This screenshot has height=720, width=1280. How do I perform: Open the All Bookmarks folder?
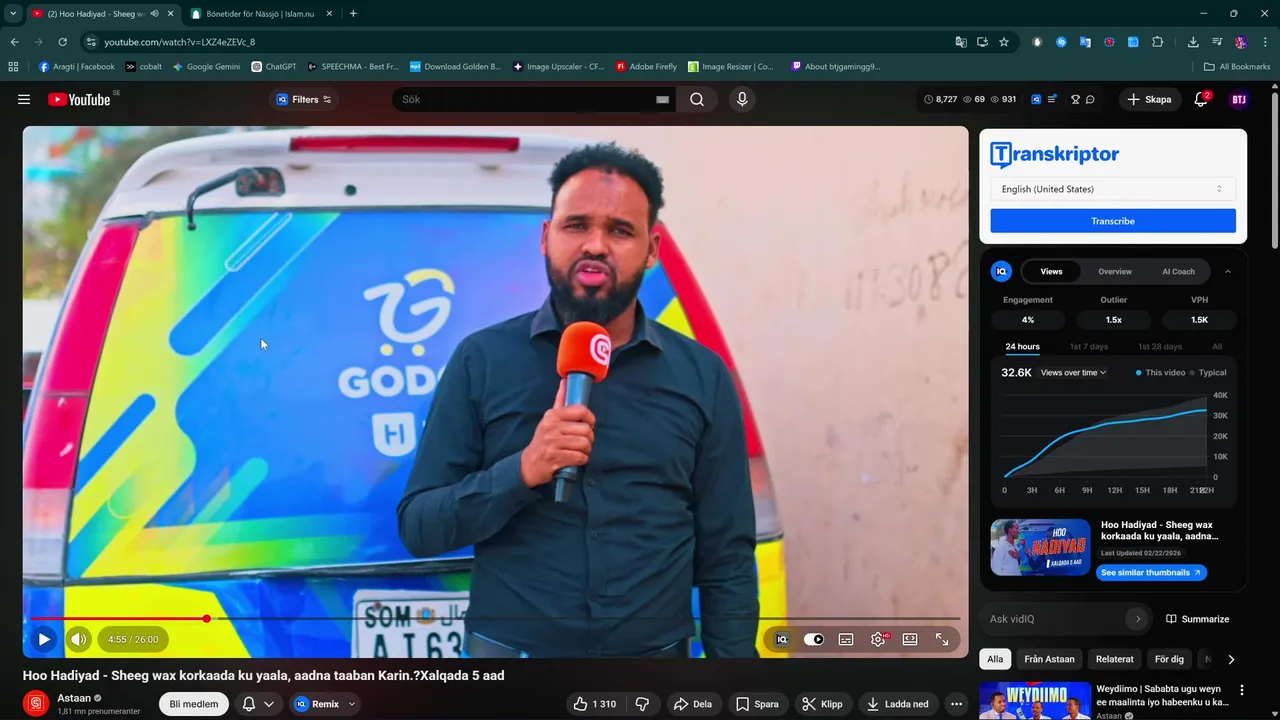[1237, 67]
